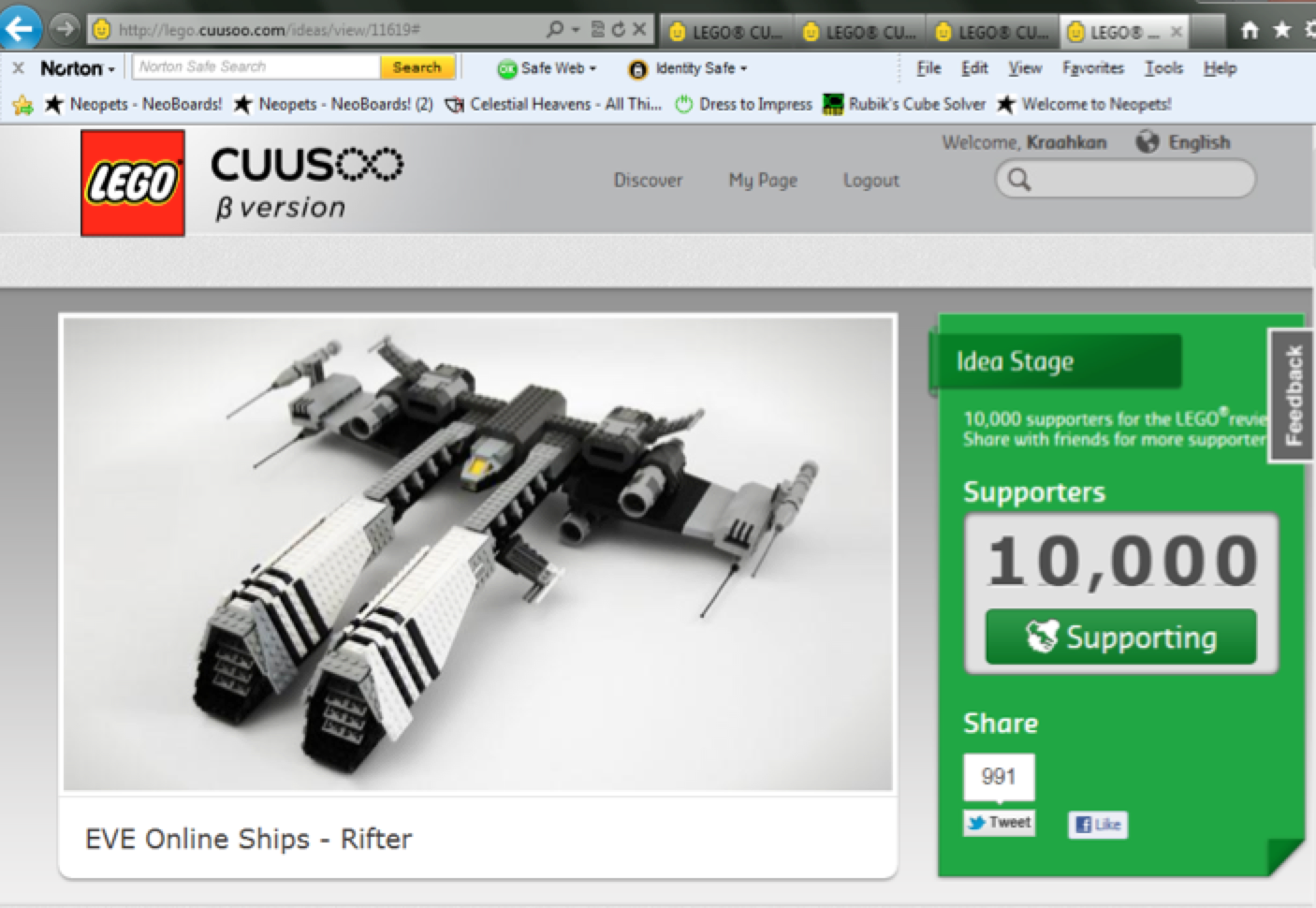Open the Dress to Impress bookmark
The width and height of the screenshot is (1316, 908).
pos(744,104)
